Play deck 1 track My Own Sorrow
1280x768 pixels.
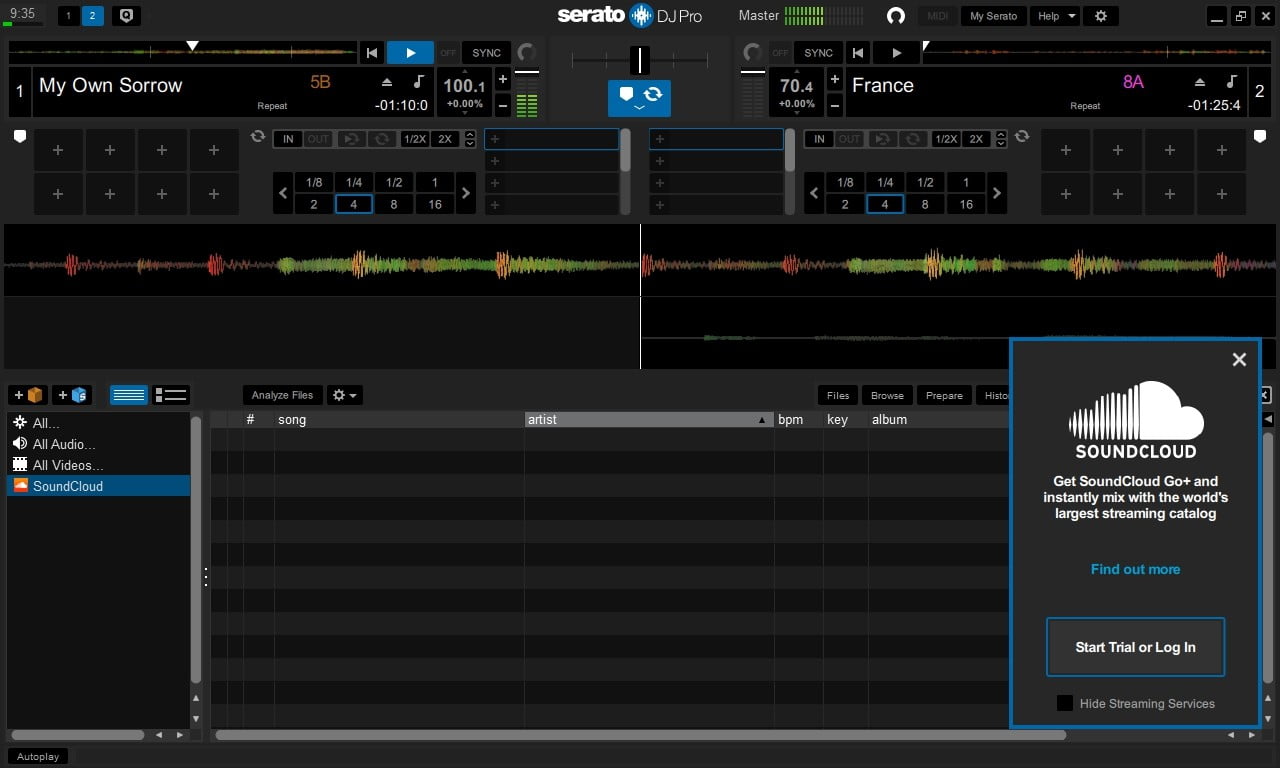pyautogui.click(x=410, y=53)
